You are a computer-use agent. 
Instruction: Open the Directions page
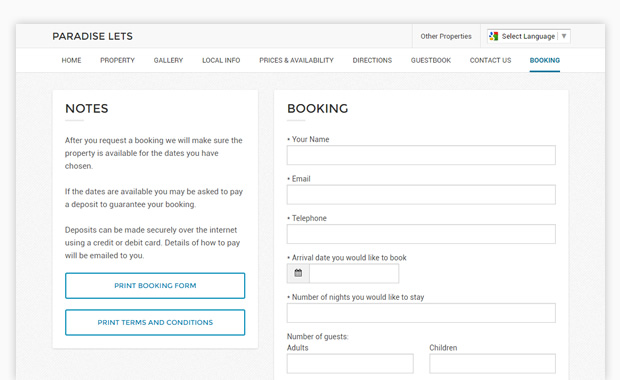(372, 60)
